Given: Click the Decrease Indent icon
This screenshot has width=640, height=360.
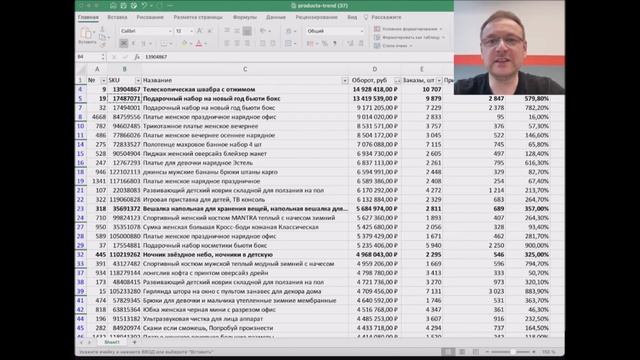Looking at the screenshot, I should [262, 43].
